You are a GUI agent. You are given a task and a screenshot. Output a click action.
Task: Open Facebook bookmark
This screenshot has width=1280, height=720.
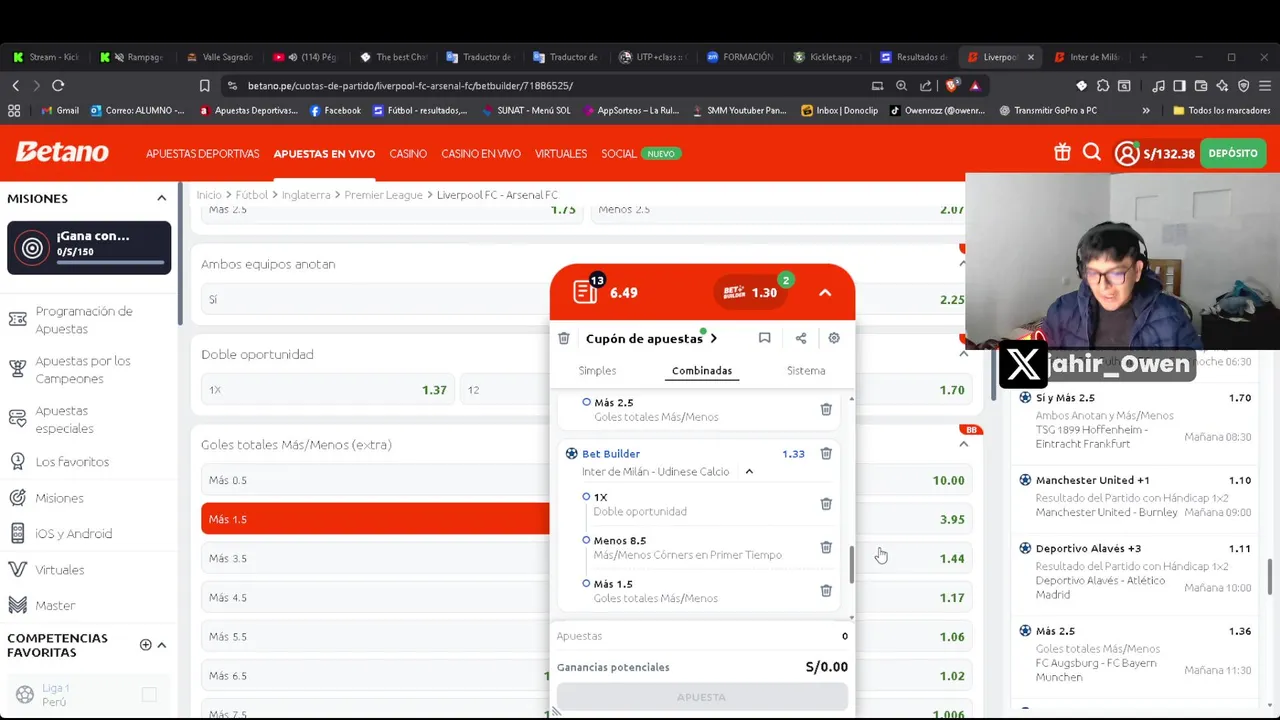point(335,111)
